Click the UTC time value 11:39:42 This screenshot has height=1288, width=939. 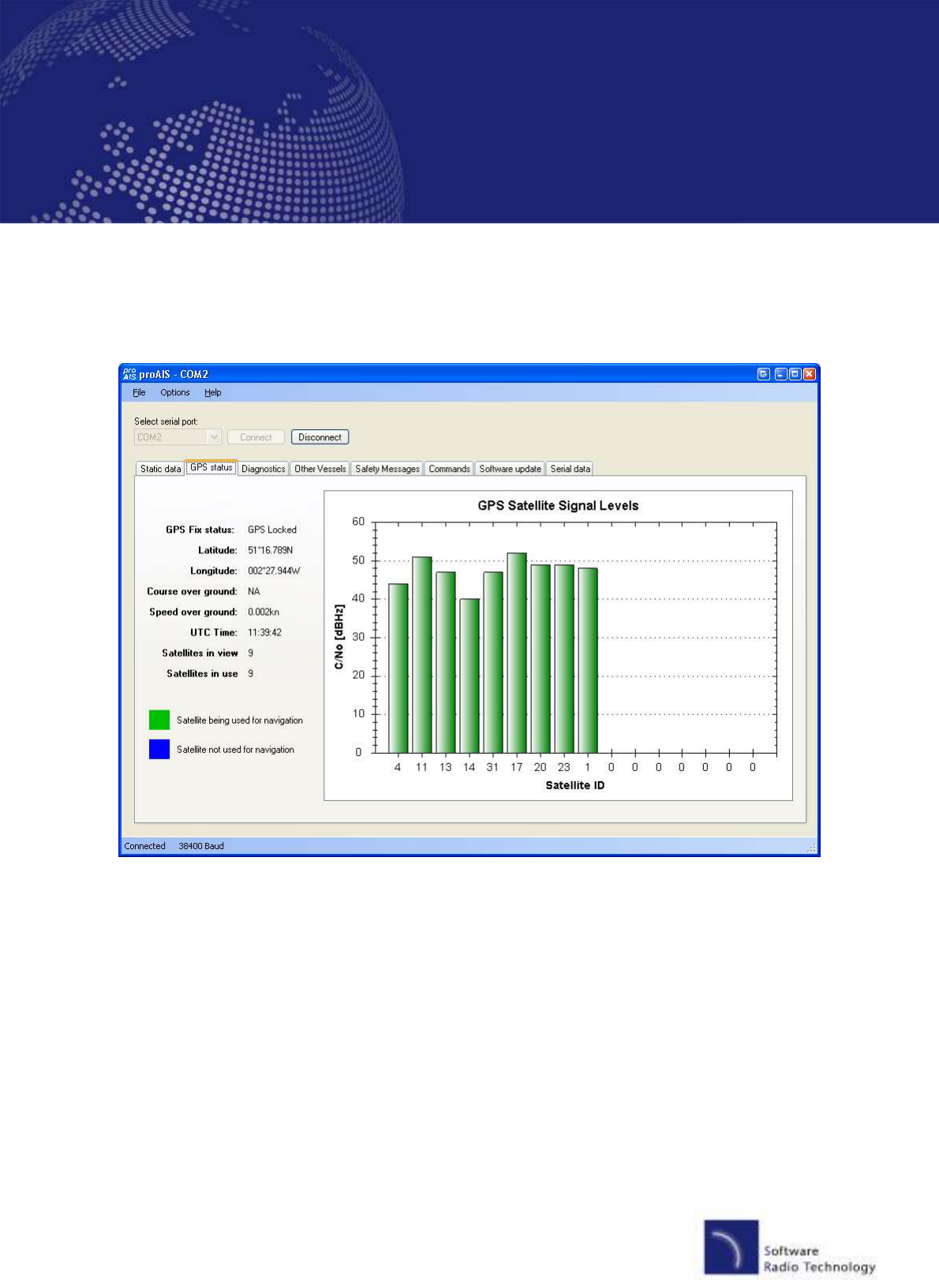pos(264,632)
